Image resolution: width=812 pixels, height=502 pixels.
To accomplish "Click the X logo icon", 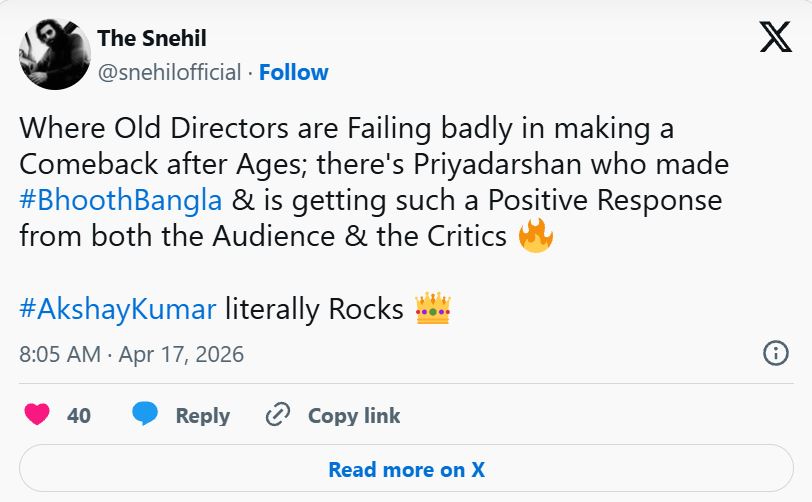I will 776,38.
